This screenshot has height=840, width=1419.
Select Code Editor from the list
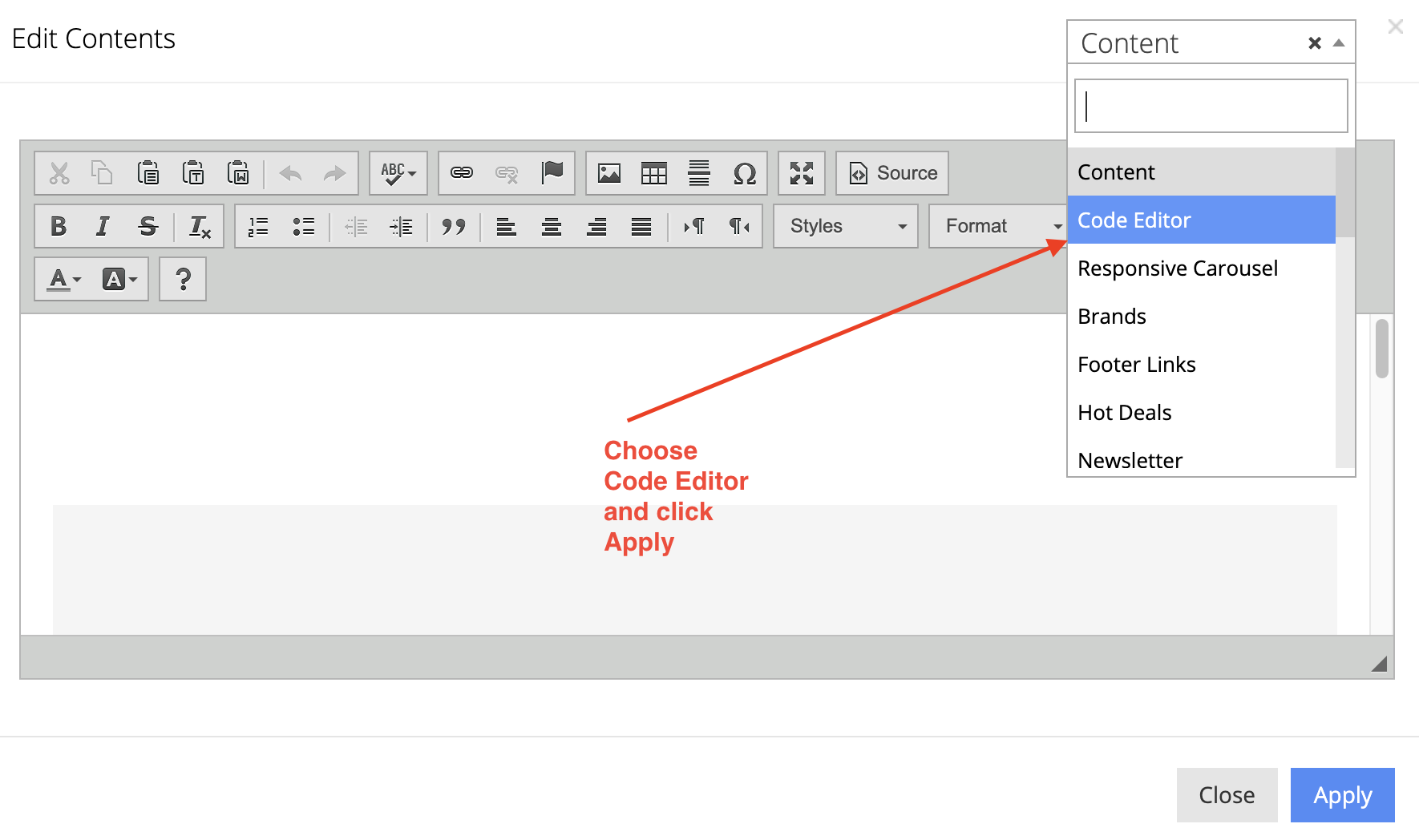(1134, 220)
